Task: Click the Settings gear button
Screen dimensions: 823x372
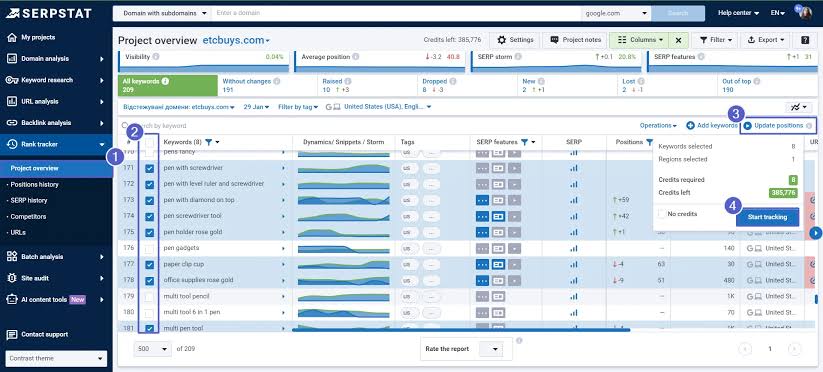Action: pos(514,40)
